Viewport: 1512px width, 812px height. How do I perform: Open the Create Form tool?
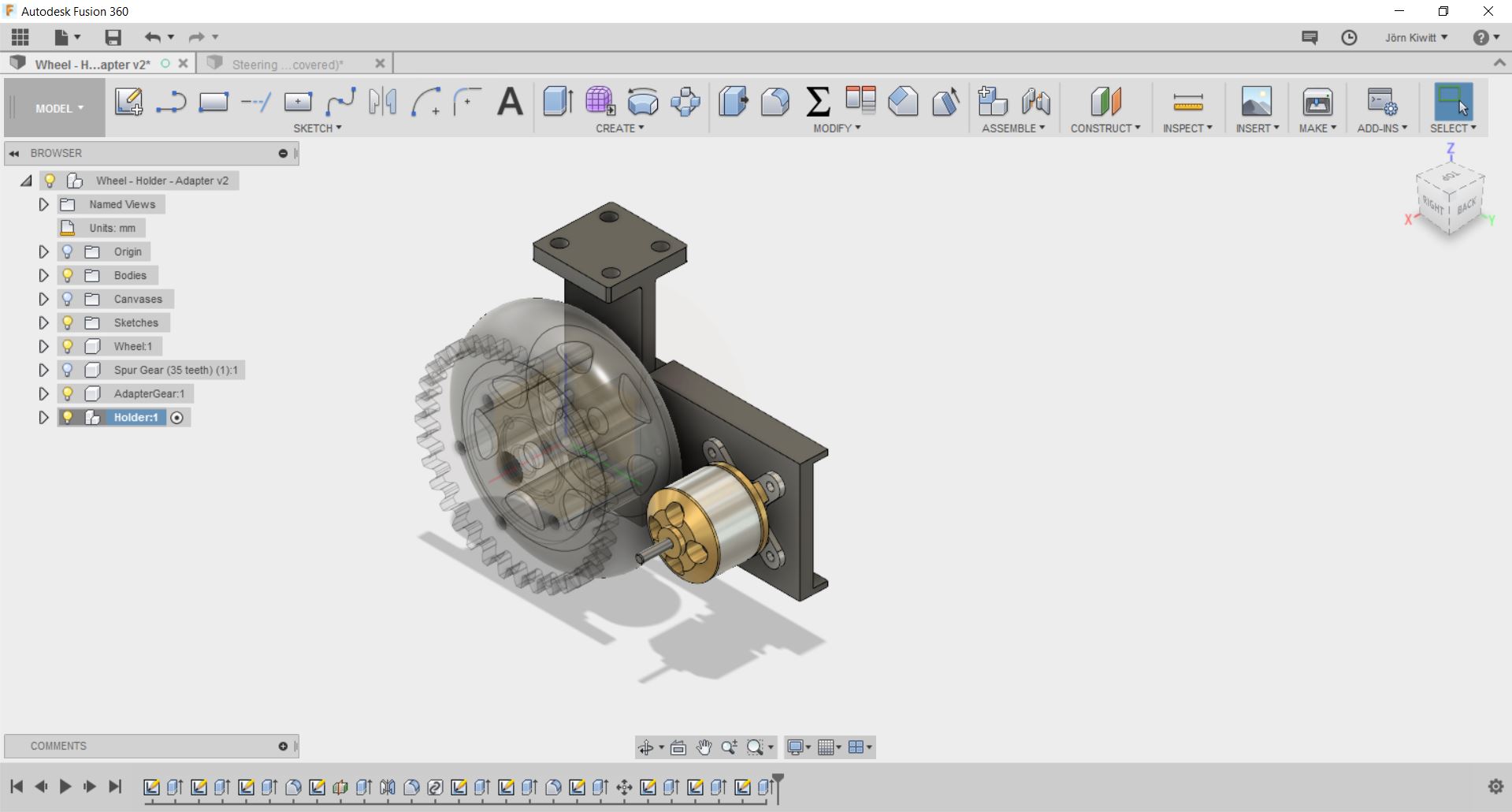(x=600, y=102)
